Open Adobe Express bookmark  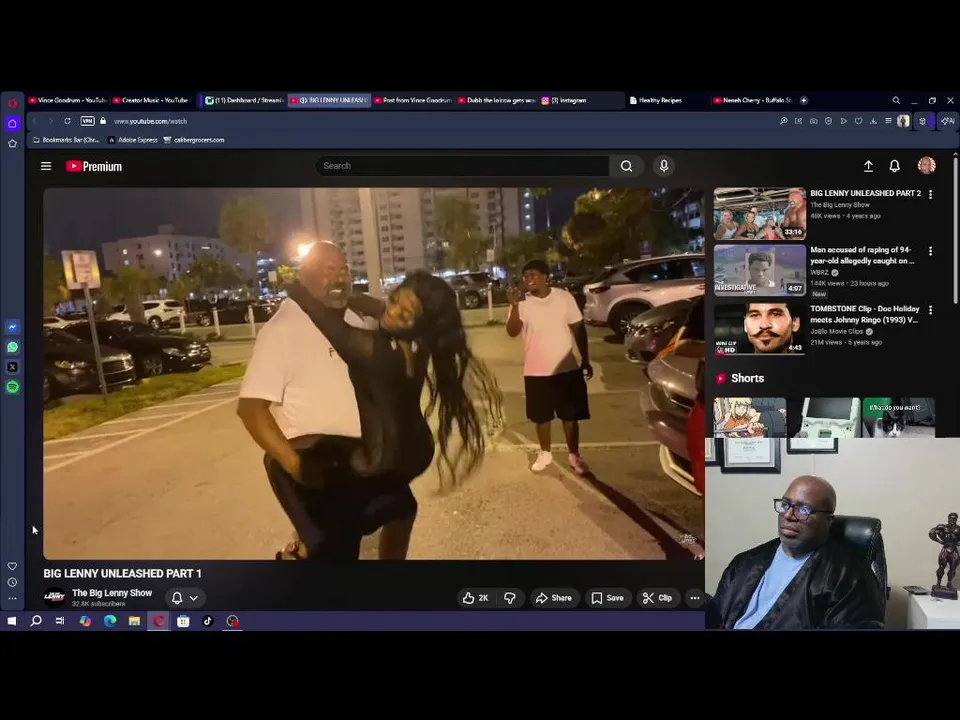point(133,140)
